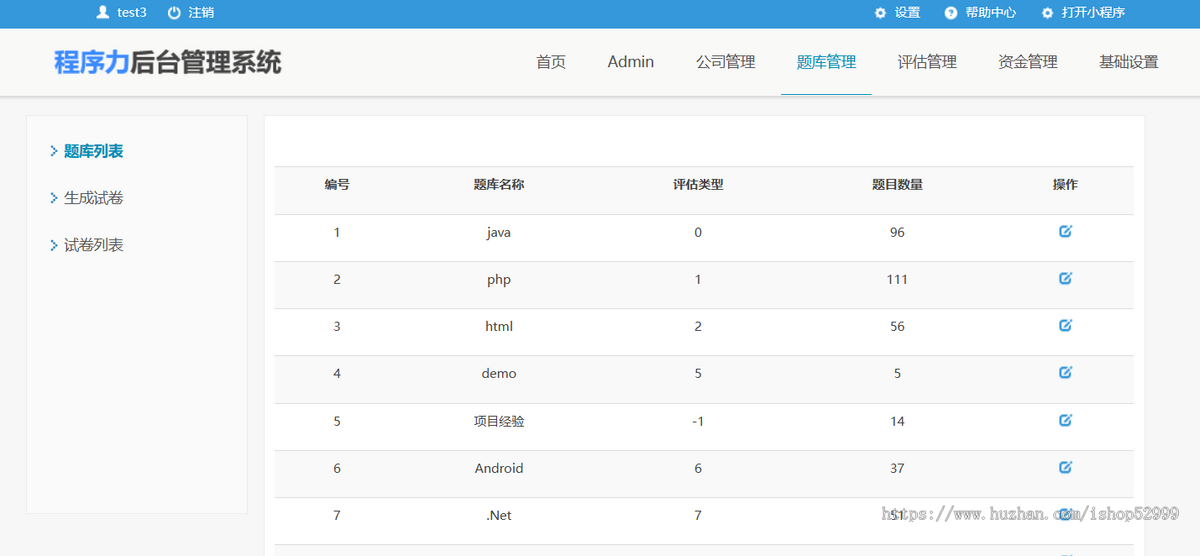Switch to 评估管理 navigation tab
1200x556 pixels.
(927, 62)
